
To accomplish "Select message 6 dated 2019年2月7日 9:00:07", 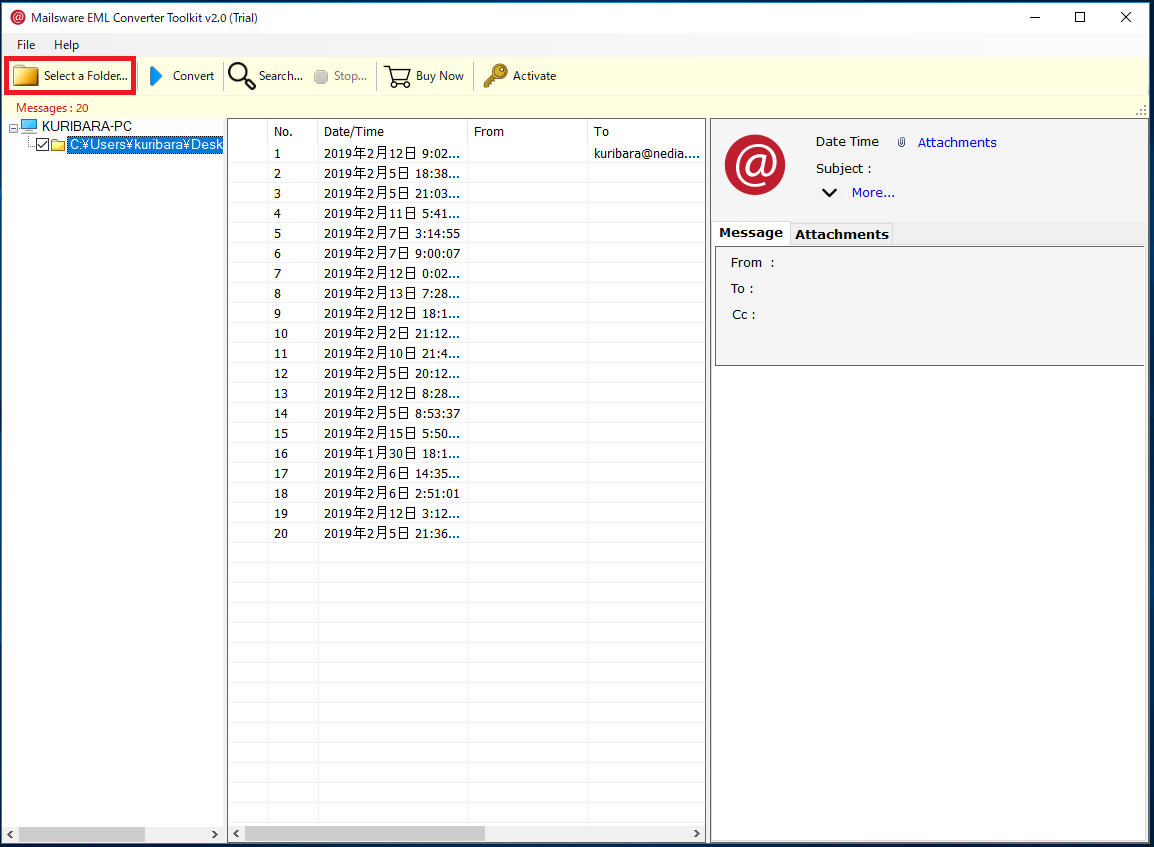I will pyautogui.click(x=466, y=253).
